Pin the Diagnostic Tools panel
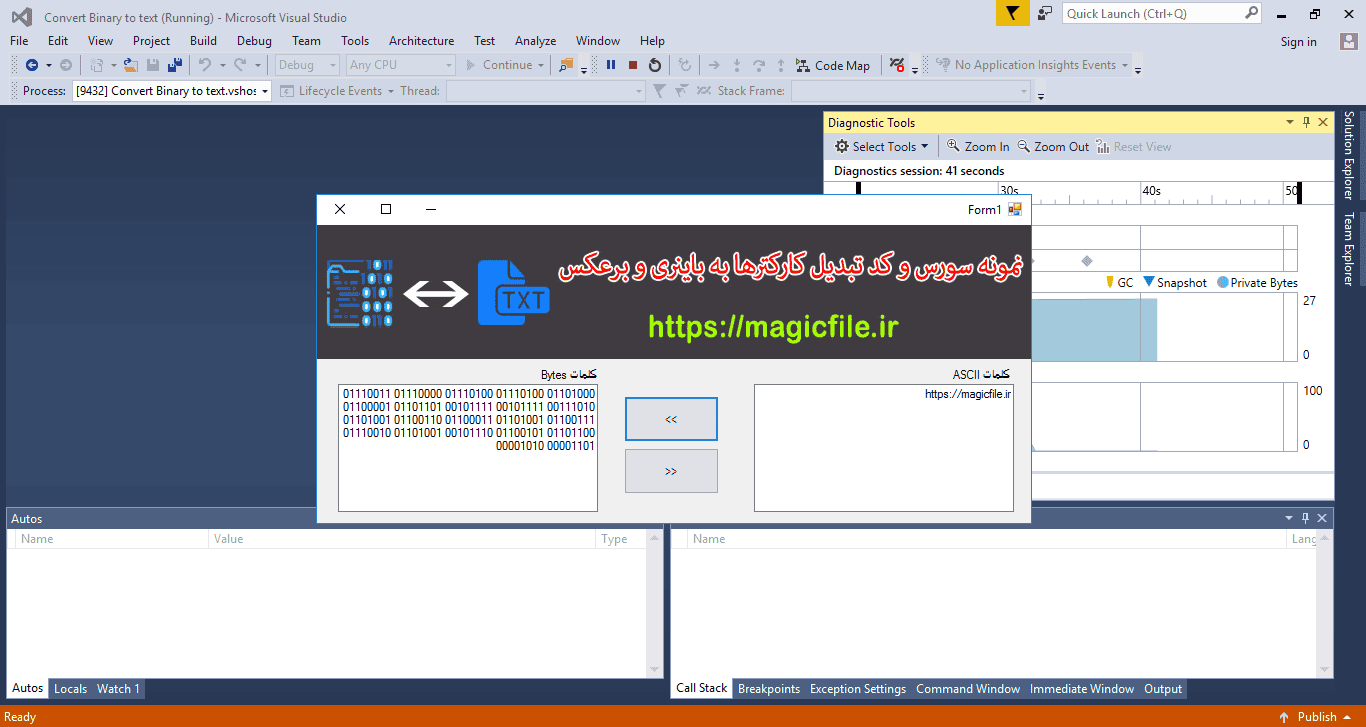 tap(1306, 122)
